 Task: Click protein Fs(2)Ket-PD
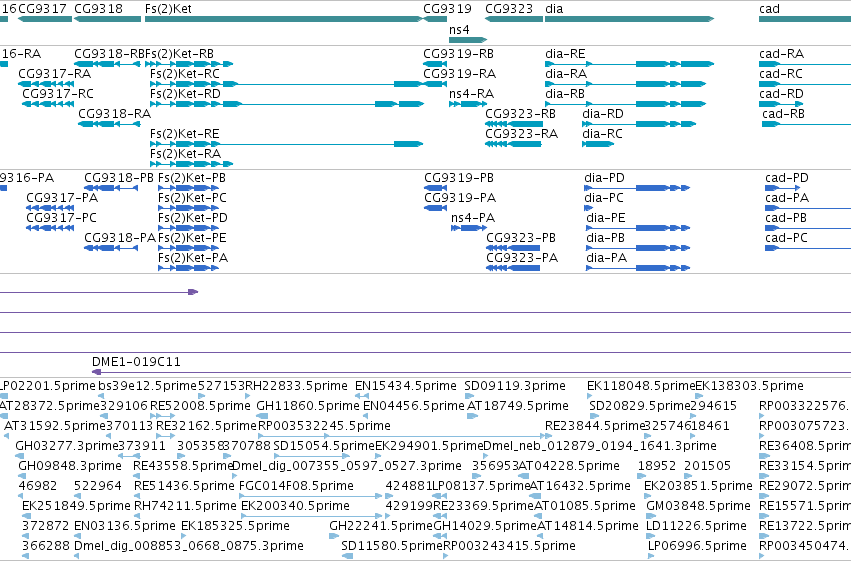tap(193, 218)
